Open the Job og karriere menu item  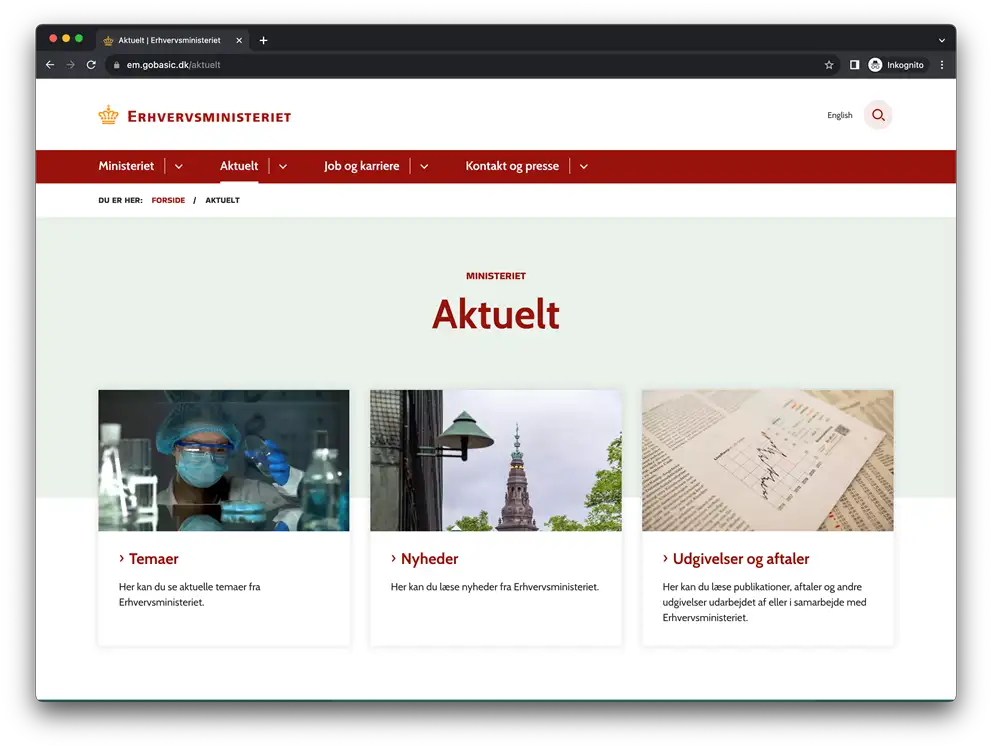click(361, 166)
